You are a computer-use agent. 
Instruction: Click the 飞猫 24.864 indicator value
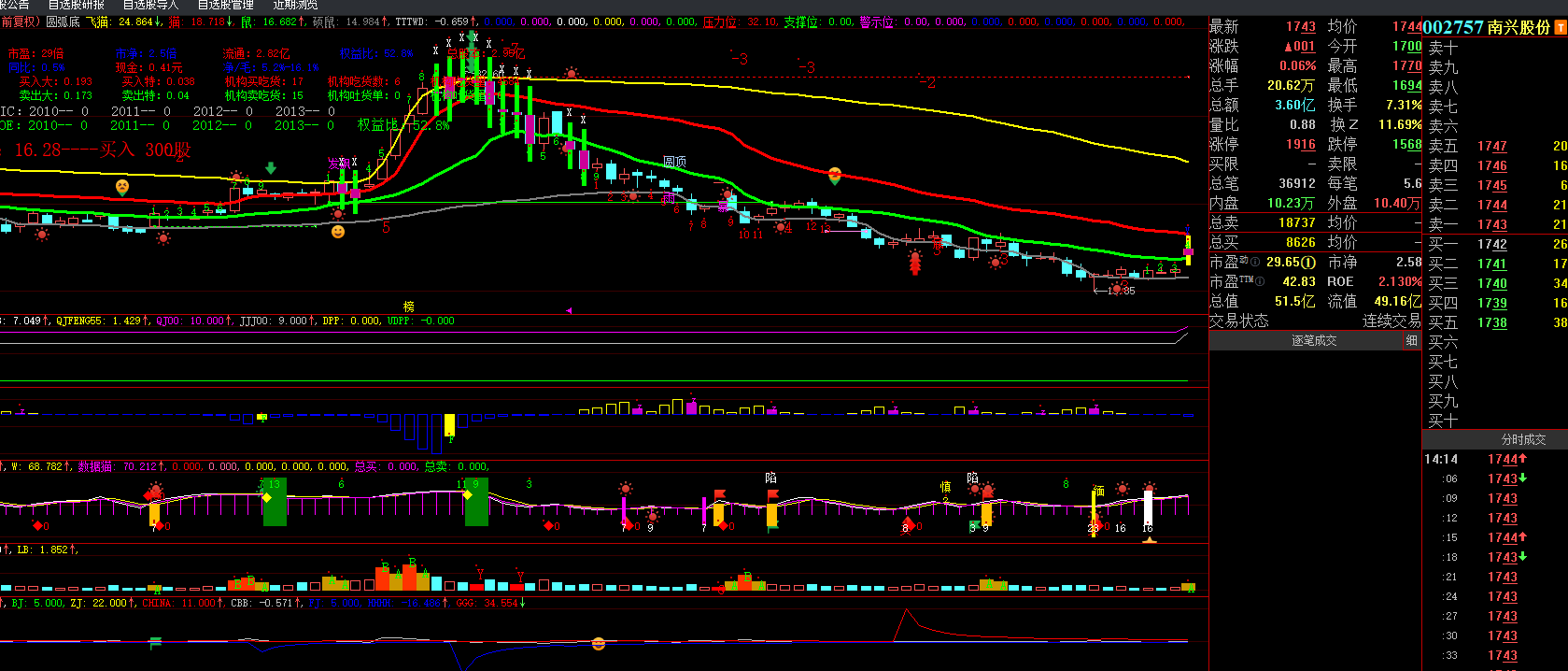[123, 21]
